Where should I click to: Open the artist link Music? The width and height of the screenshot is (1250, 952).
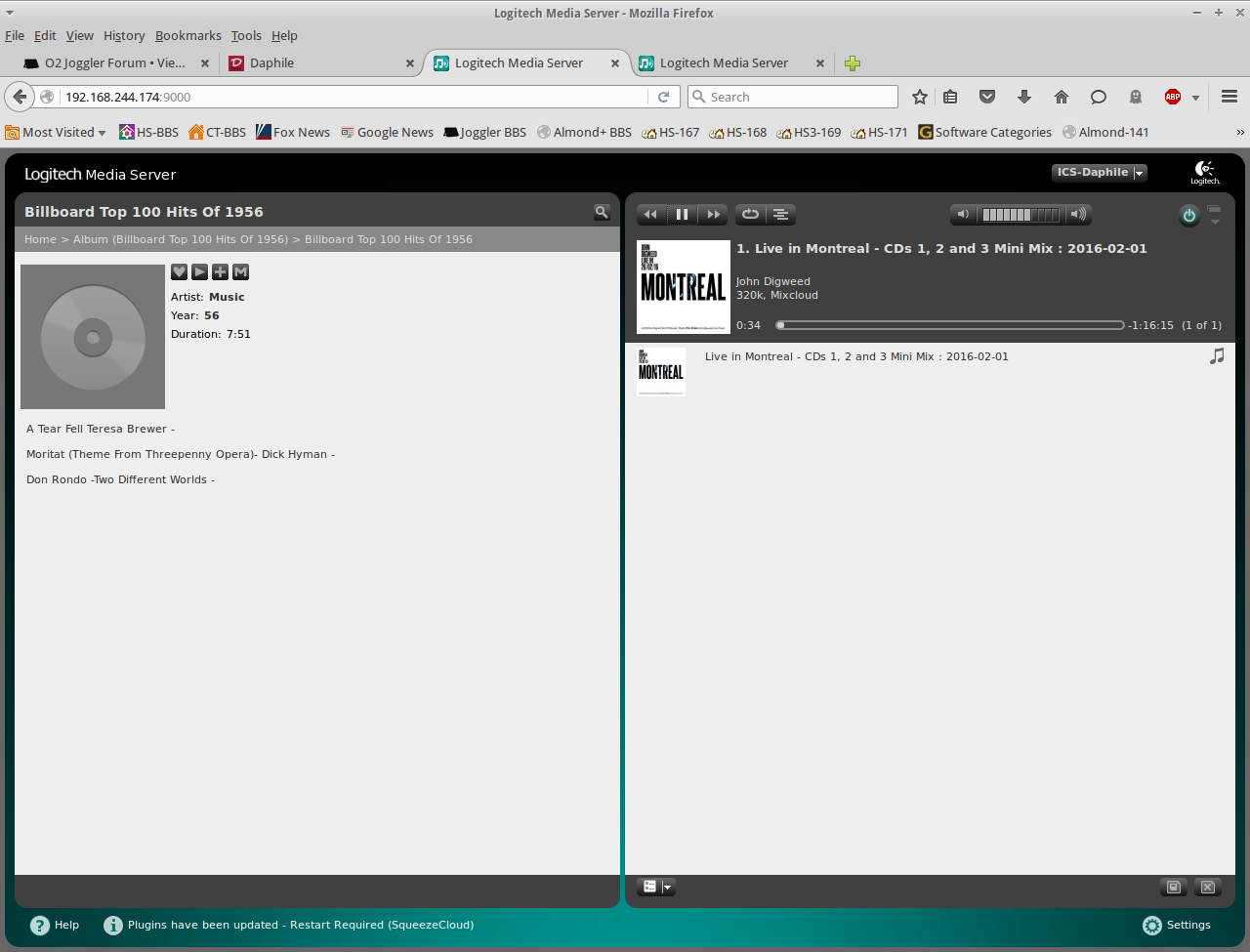click(x=227, y=297)
